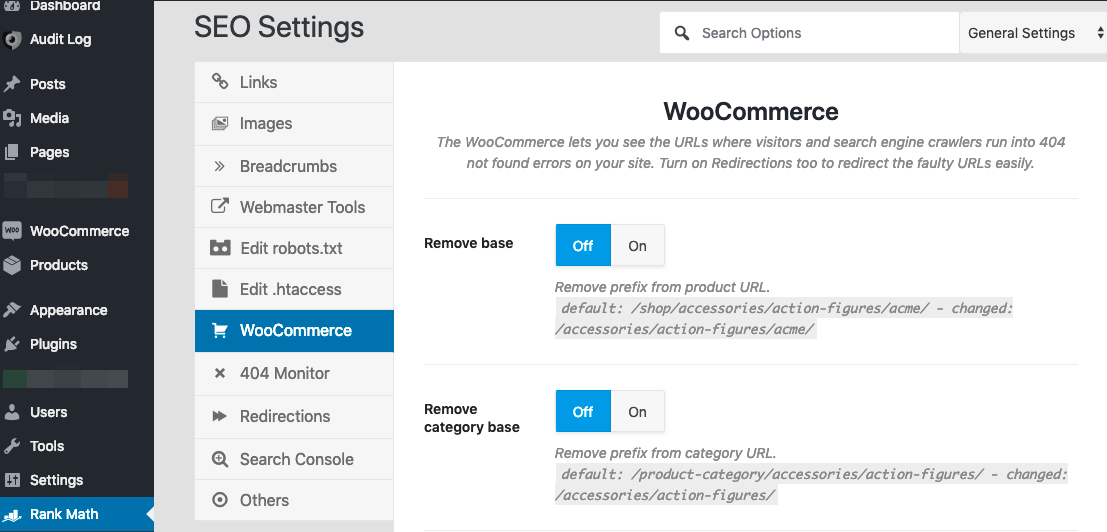Click the 404 Monitor cross icon
Viewport: 1107px width, 532px height.
(220, 373)
